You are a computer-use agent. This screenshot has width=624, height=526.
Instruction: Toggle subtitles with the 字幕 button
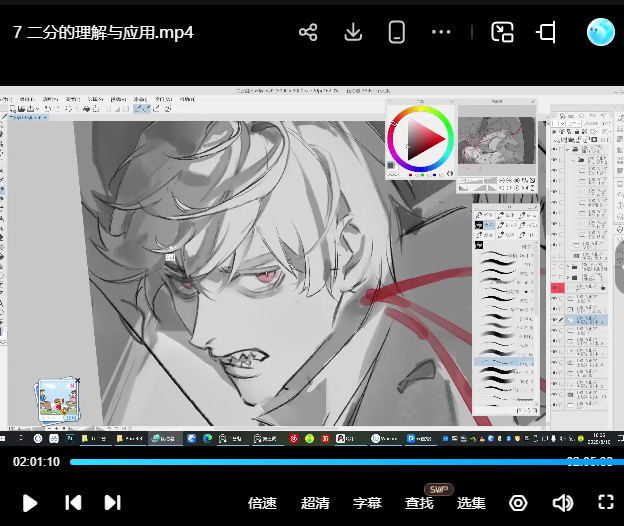click(367, 503)
